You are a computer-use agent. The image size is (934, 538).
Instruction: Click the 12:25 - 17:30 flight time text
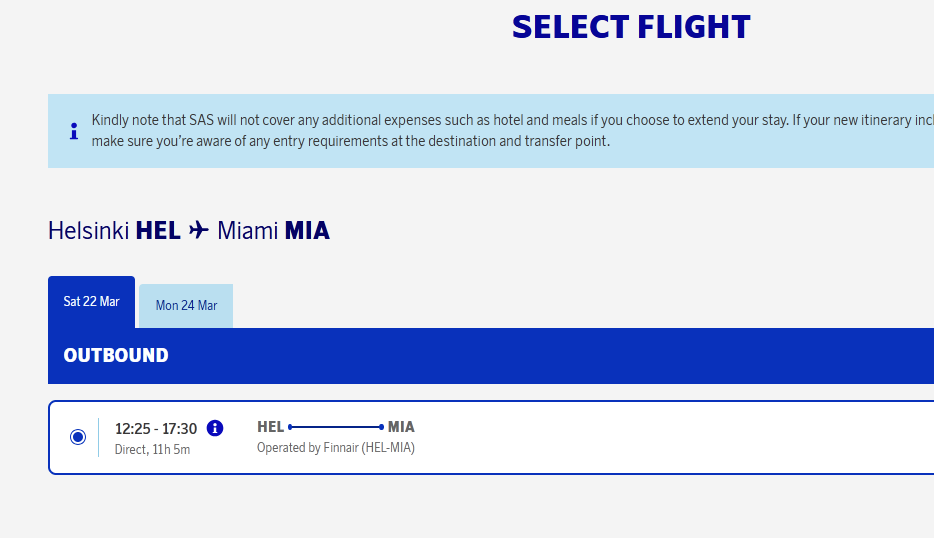156,429
